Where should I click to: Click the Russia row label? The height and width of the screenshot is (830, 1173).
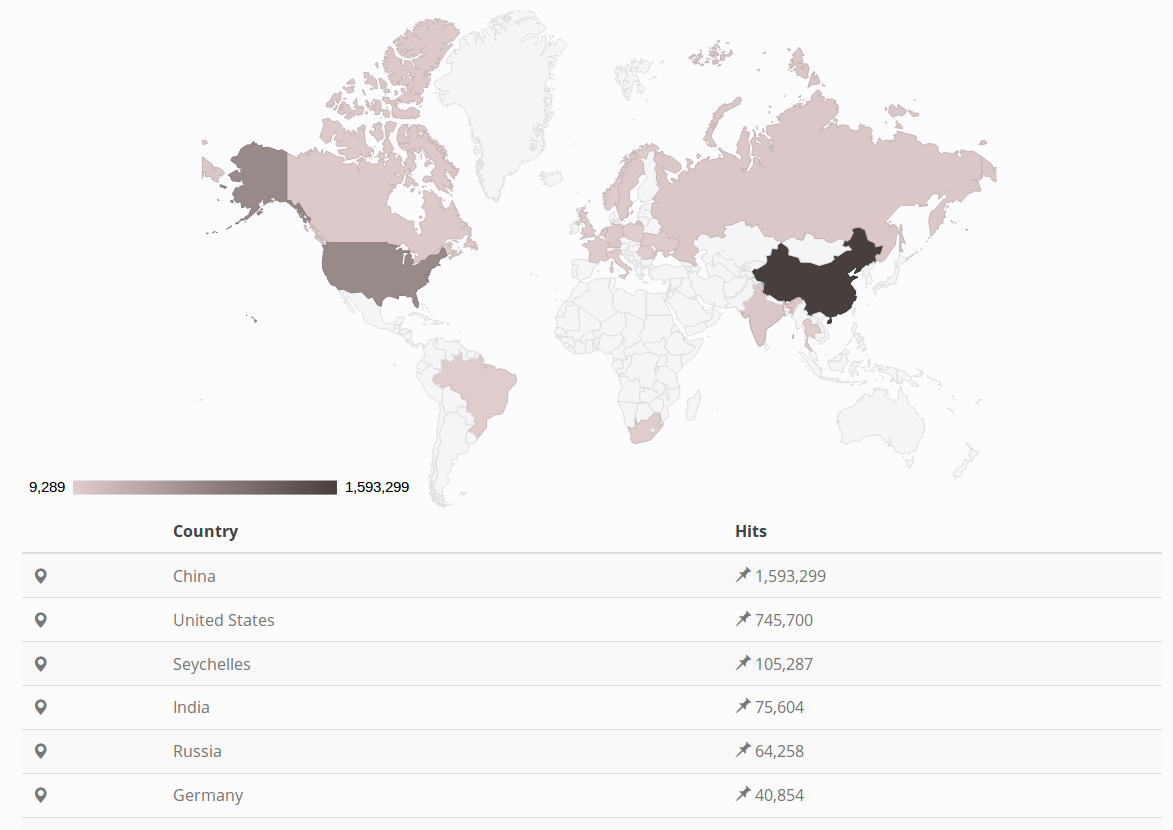click(x=197, y=751)
